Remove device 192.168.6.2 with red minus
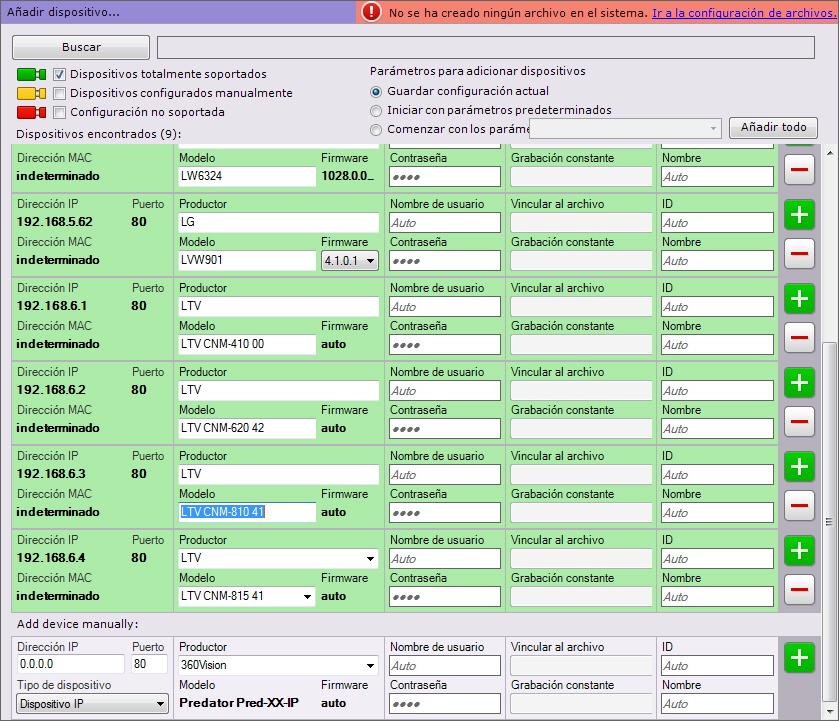Screen dimensions: 839x721 coord(799,422)
